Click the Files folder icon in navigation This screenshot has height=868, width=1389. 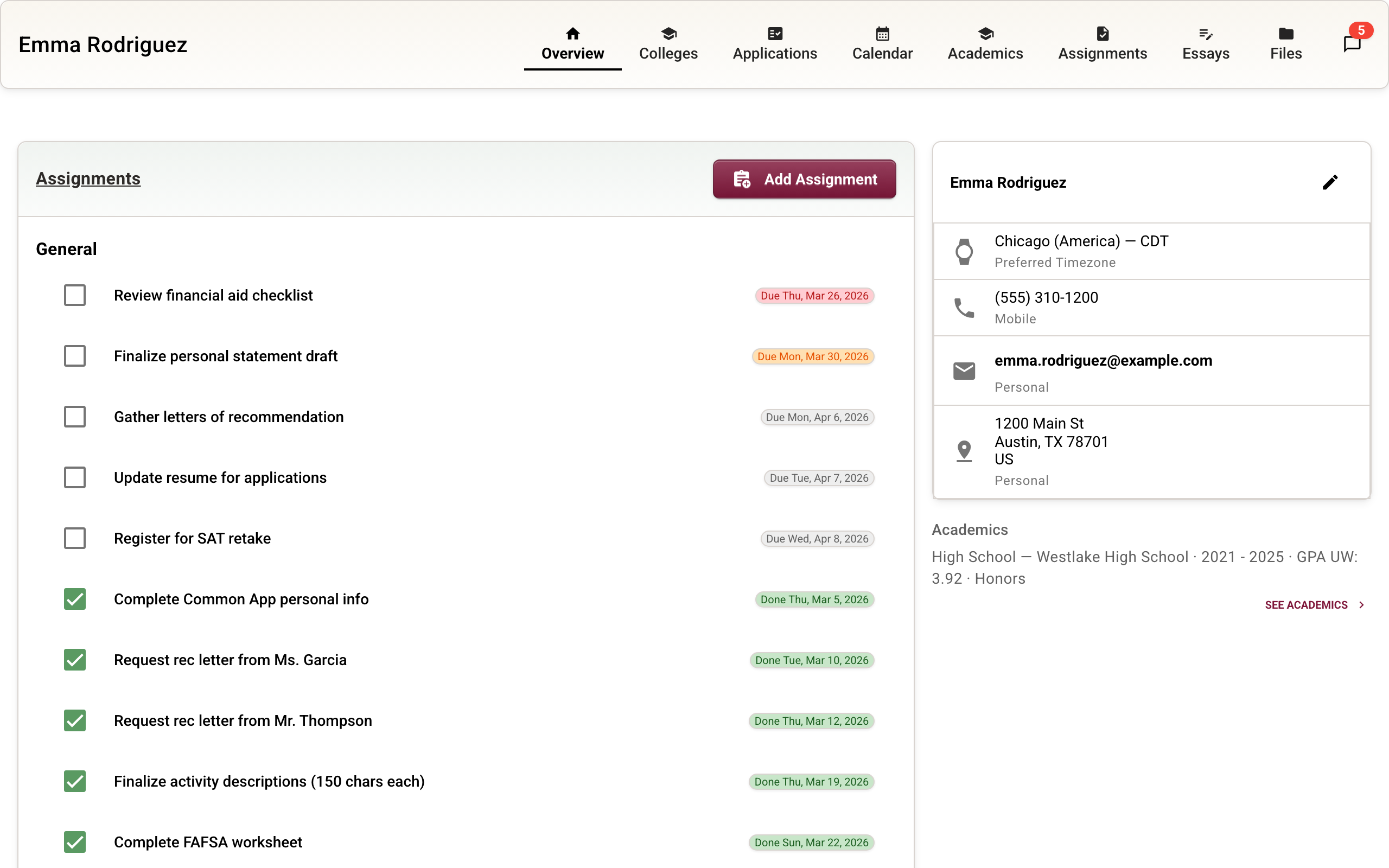pyautogui.click(x=1286, y=34)
